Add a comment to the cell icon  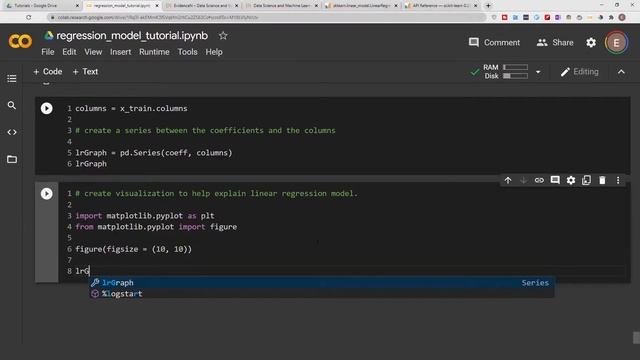point(555,180)
